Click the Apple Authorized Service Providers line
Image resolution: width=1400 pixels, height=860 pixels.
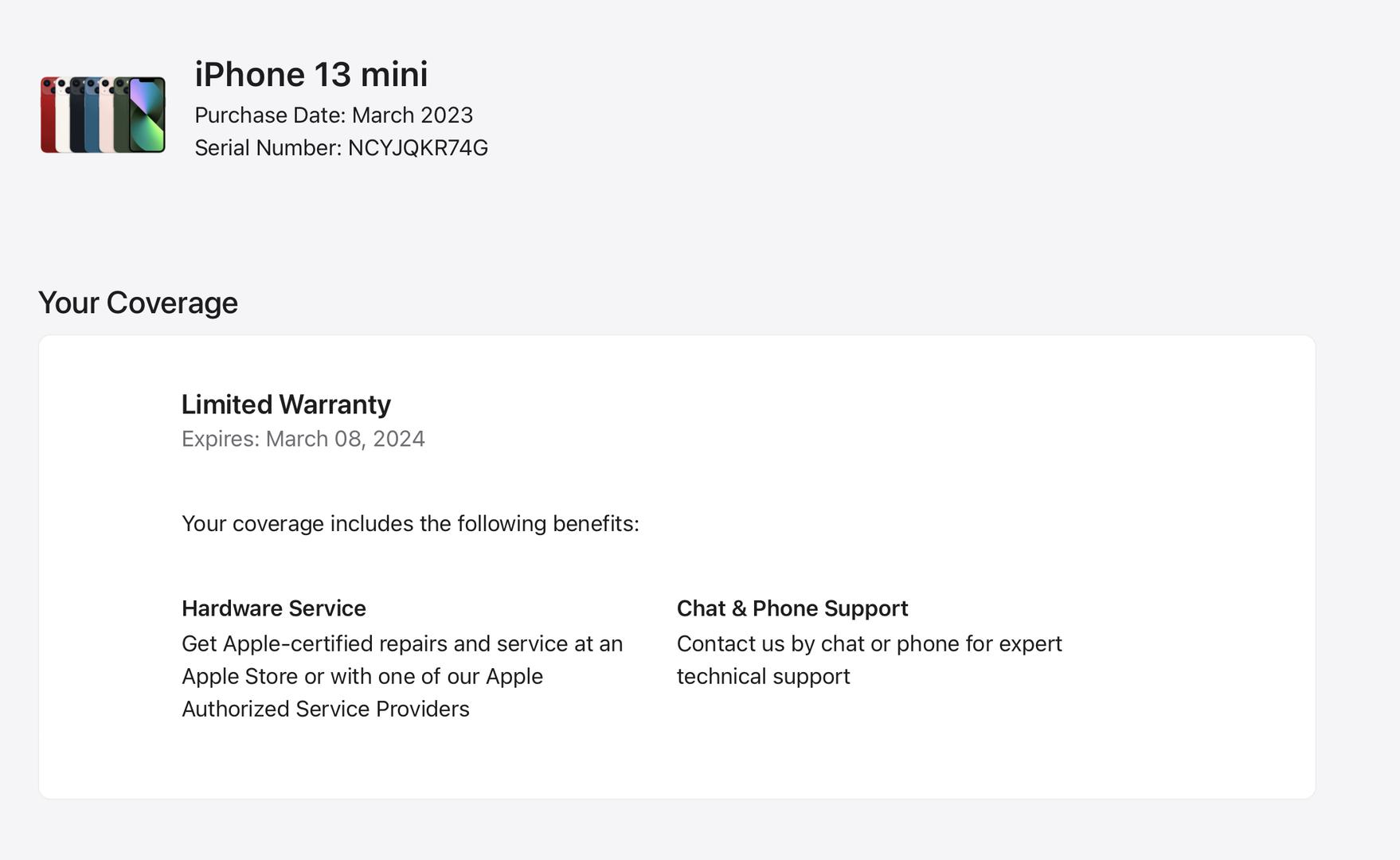coord(326,709)
